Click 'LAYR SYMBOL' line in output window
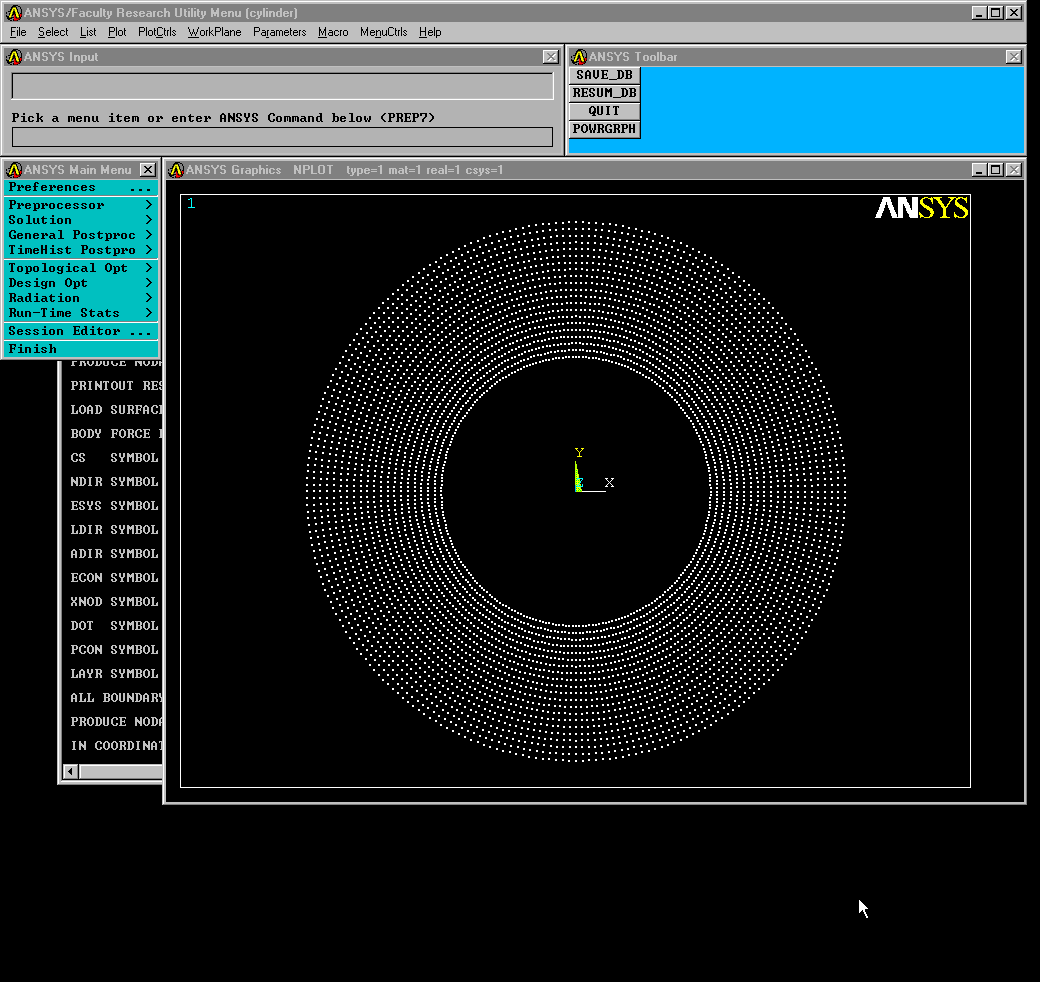 coord(114,674)
